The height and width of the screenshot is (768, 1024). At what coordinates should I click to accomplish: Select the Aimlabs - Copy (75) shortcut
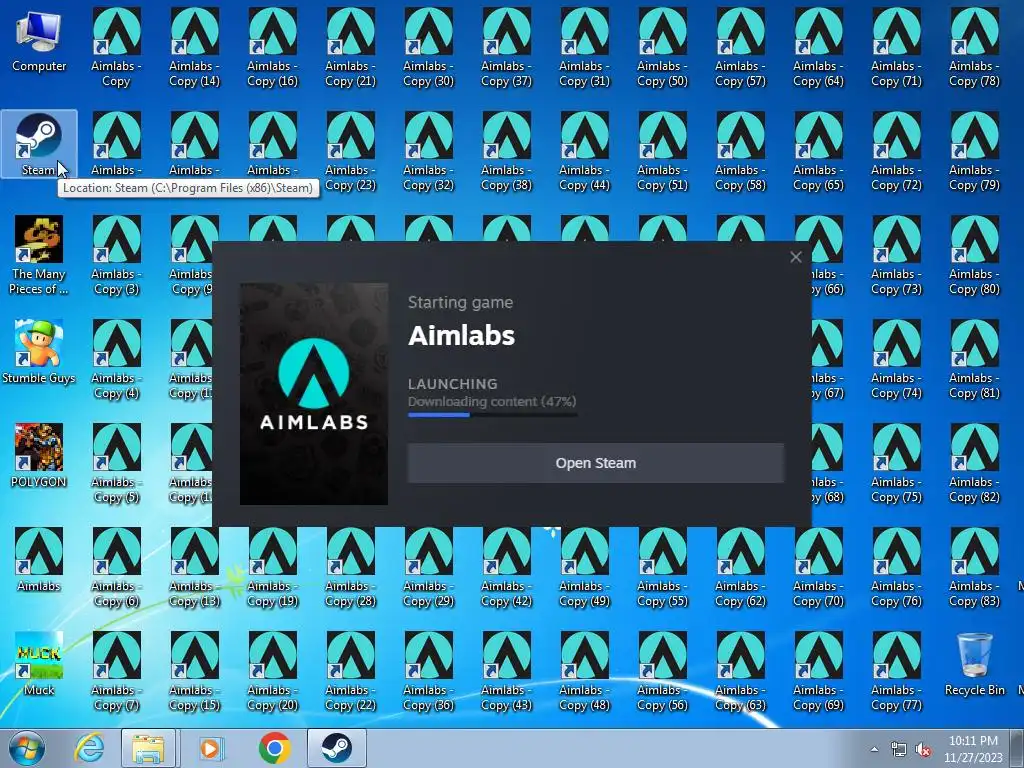click(x=896, y=464)
